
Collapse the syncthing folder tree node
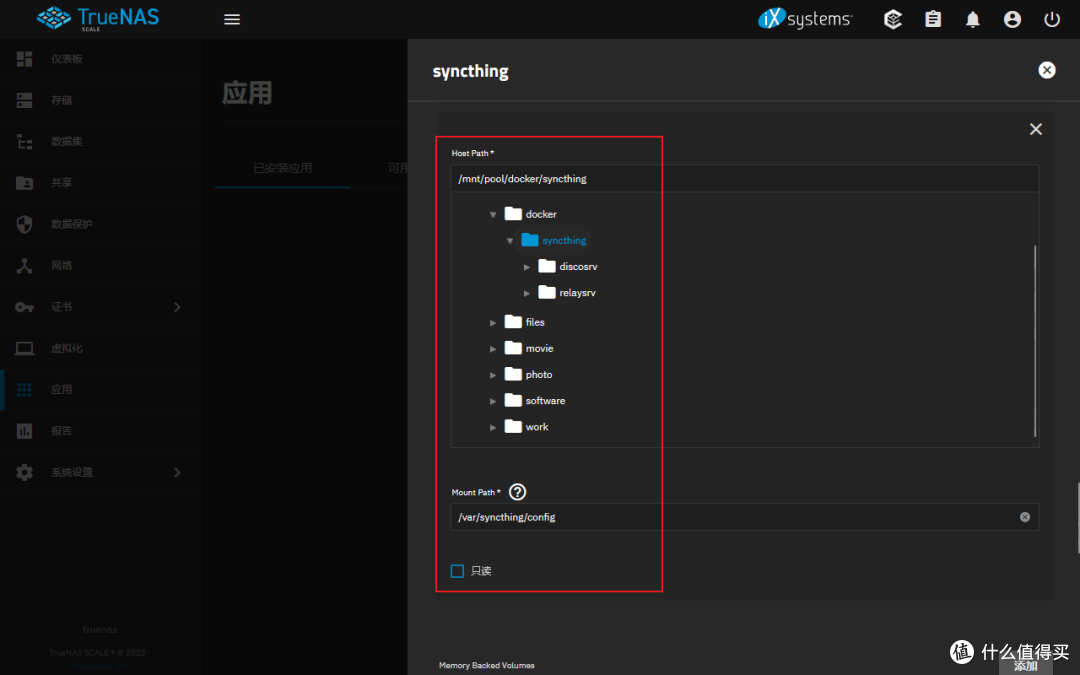pyautogui.click(x=510, y=240)
